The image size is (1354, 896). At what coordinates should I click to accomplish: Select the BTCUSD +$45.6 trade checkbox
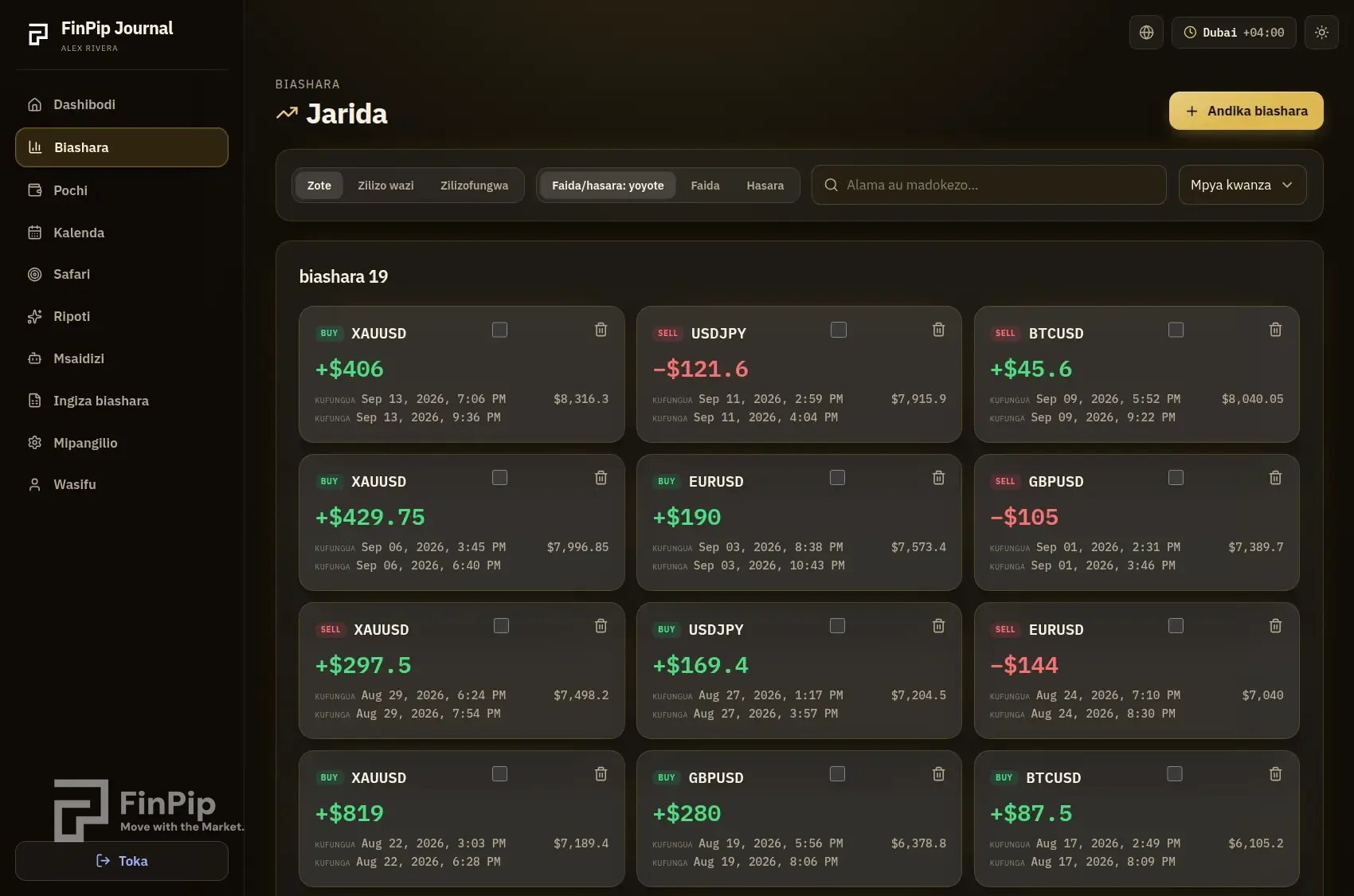click(1176, 330)
